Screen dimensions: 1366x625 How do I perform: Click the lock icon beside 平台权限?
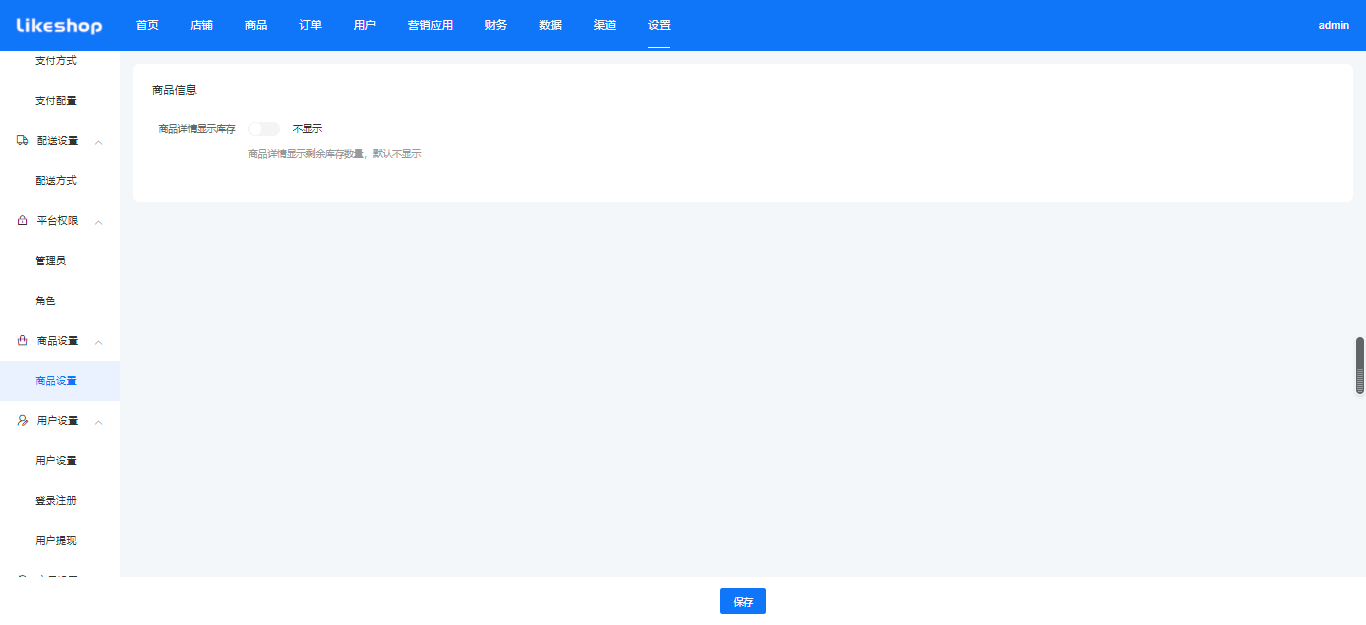click(22, 221)
